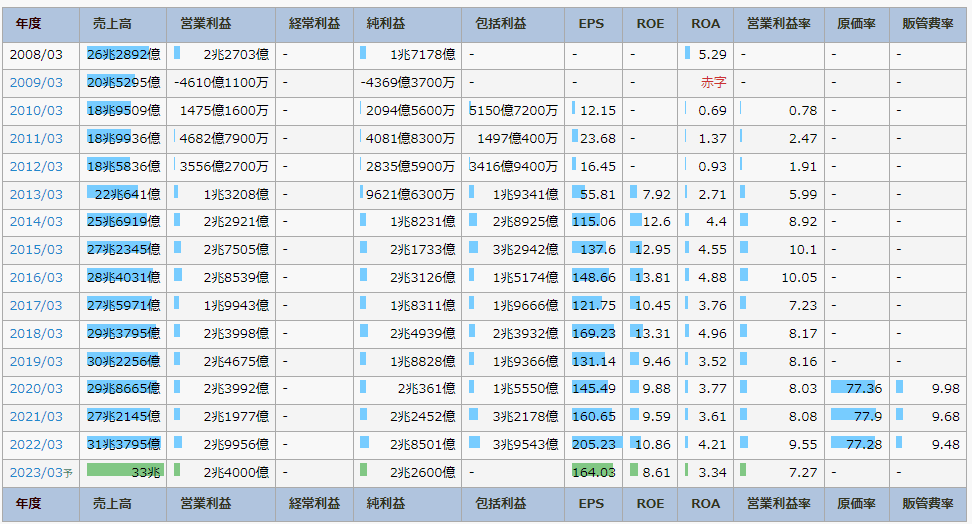The image size is (972, 524).
Task: Click the top EPS column header
Action: click(x=591, y=24)
